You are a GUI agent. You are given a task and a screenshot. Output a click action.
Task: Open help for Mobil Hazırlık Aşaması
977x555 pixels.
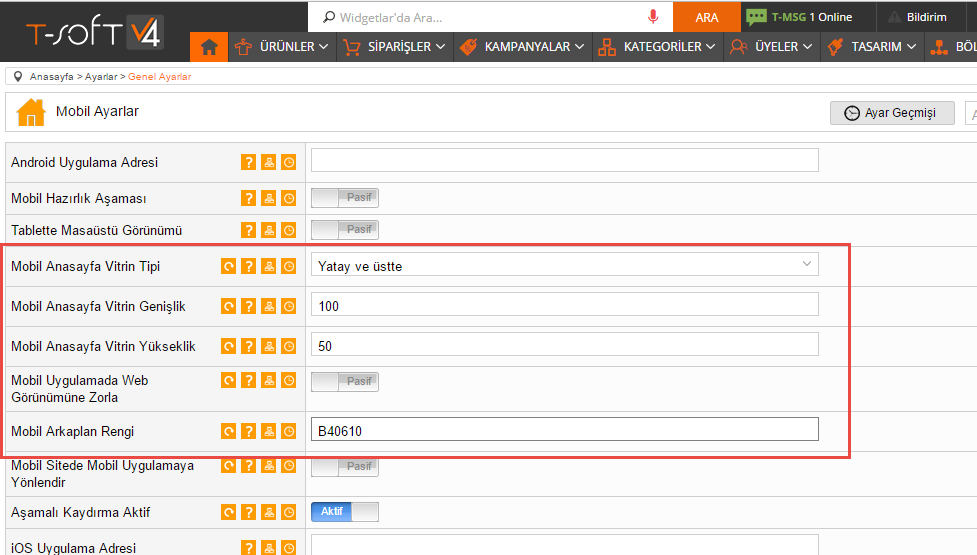[x=249, y=199]
